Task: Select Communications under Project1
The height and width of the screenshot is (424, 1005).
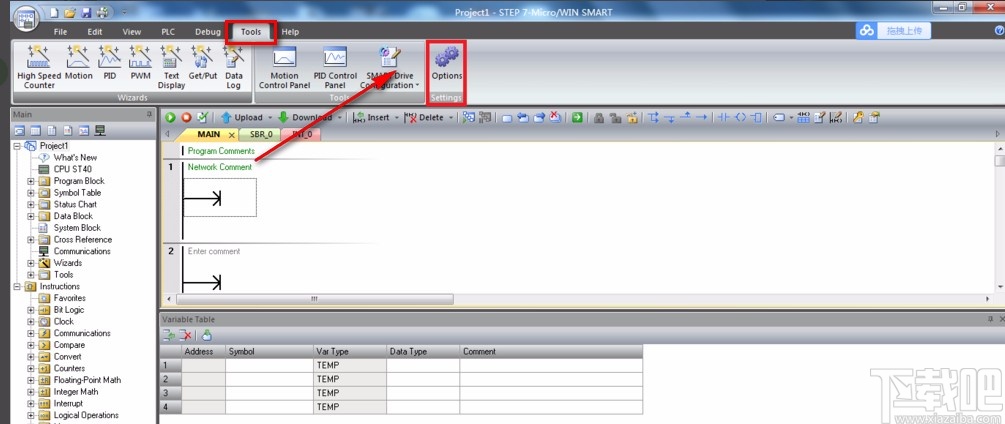Action: point(82,251)
